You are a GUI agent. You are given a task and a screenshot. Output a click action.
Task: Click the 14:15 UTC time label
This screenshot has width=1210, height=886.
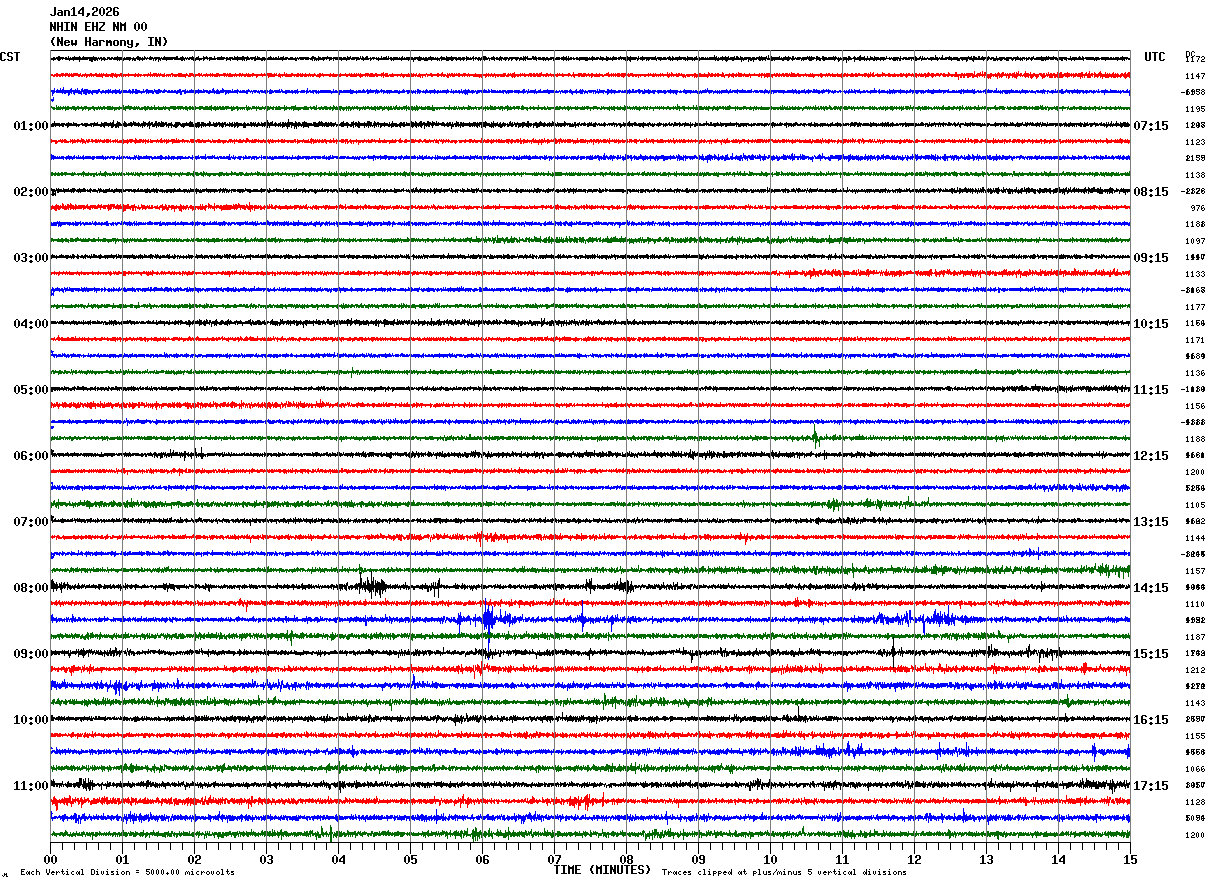[1151, 588]
